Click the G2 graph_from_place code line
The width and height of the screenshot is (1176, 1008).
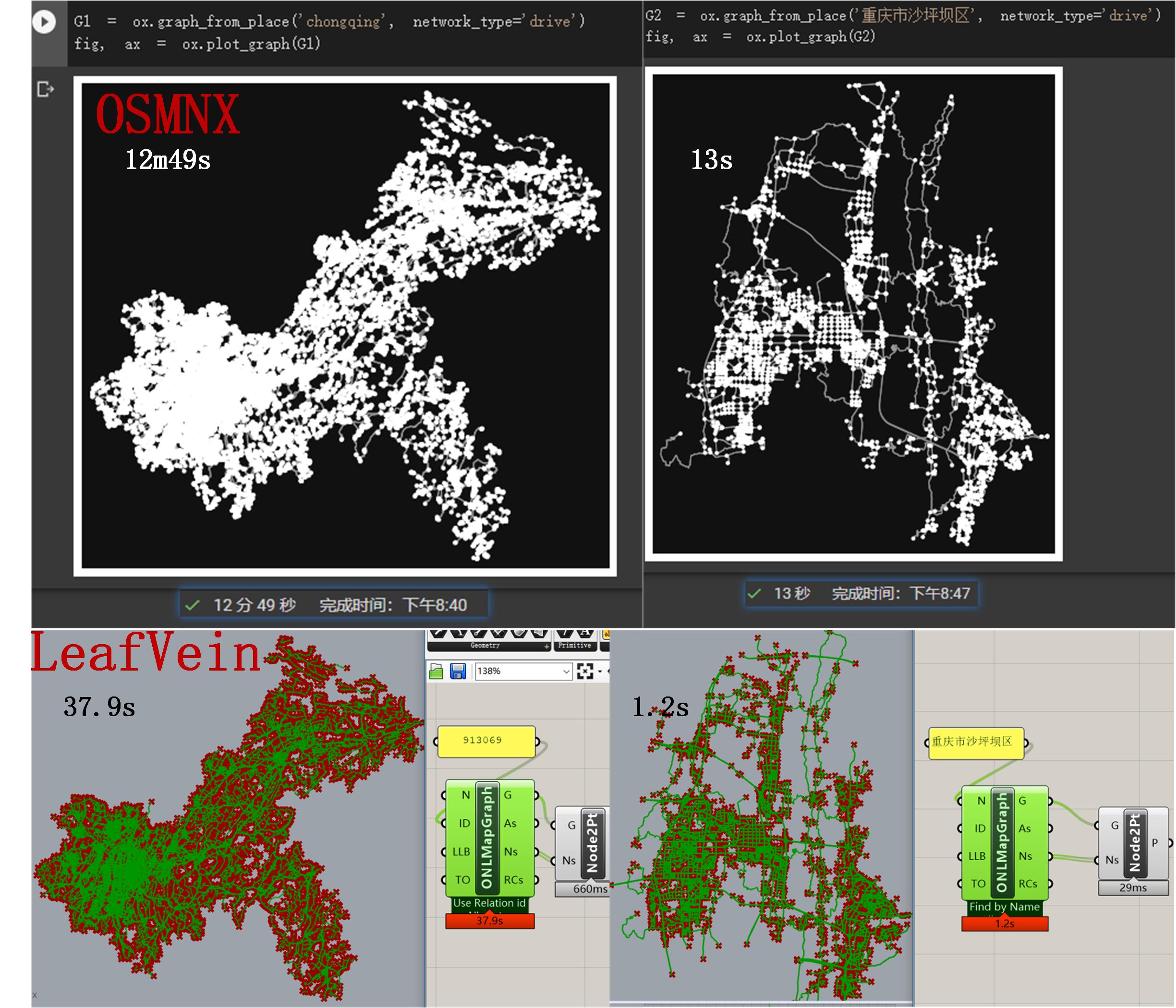[x=903, y=15]
